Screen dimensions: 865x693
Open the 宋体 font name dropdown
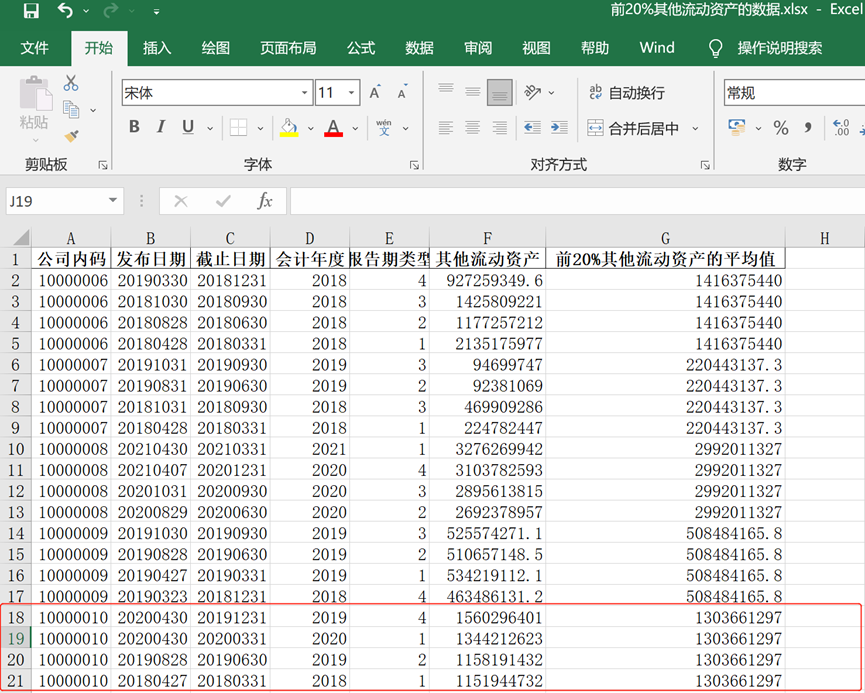[305, 93]
